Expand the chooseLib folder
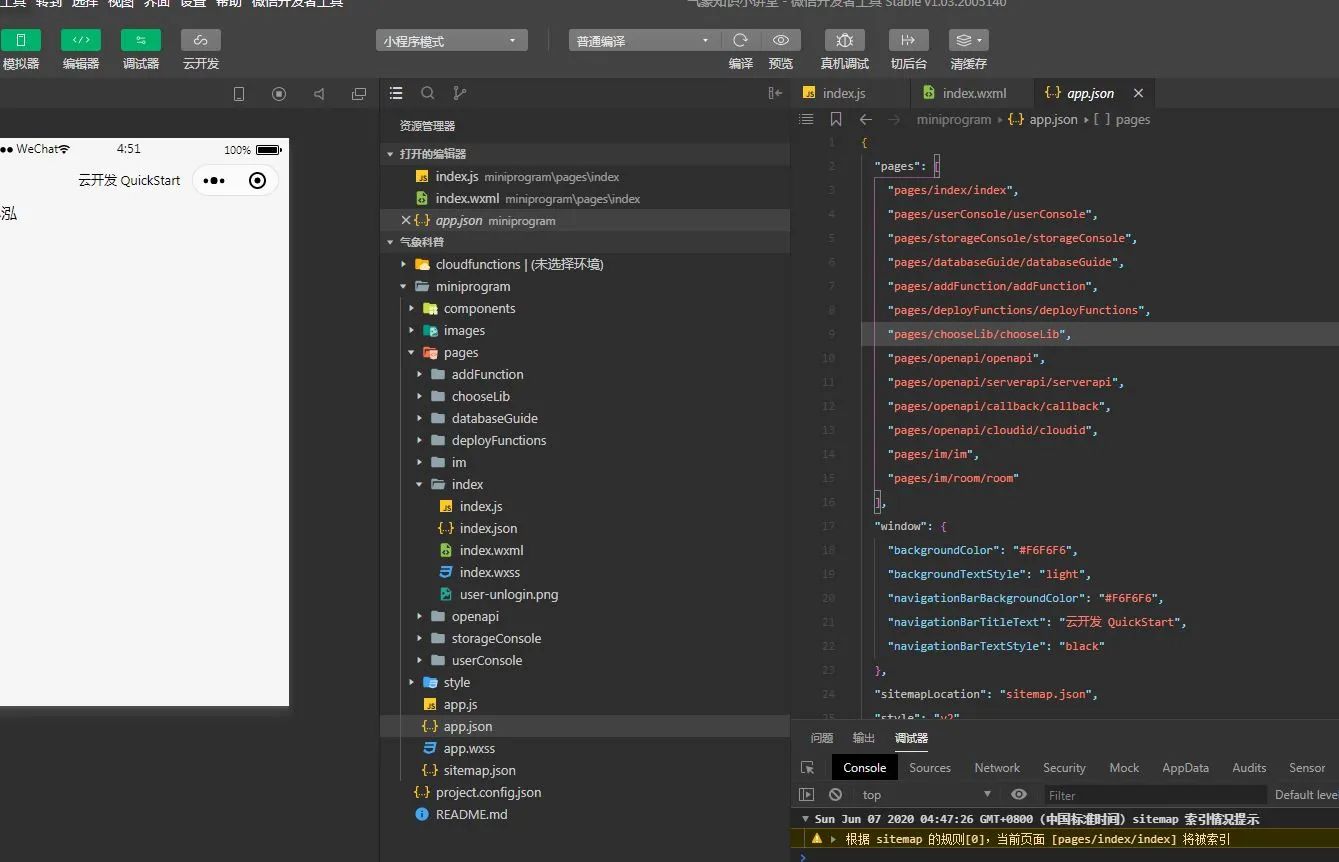The width and height of the screenshot is (1339, 862). point(420,396)
